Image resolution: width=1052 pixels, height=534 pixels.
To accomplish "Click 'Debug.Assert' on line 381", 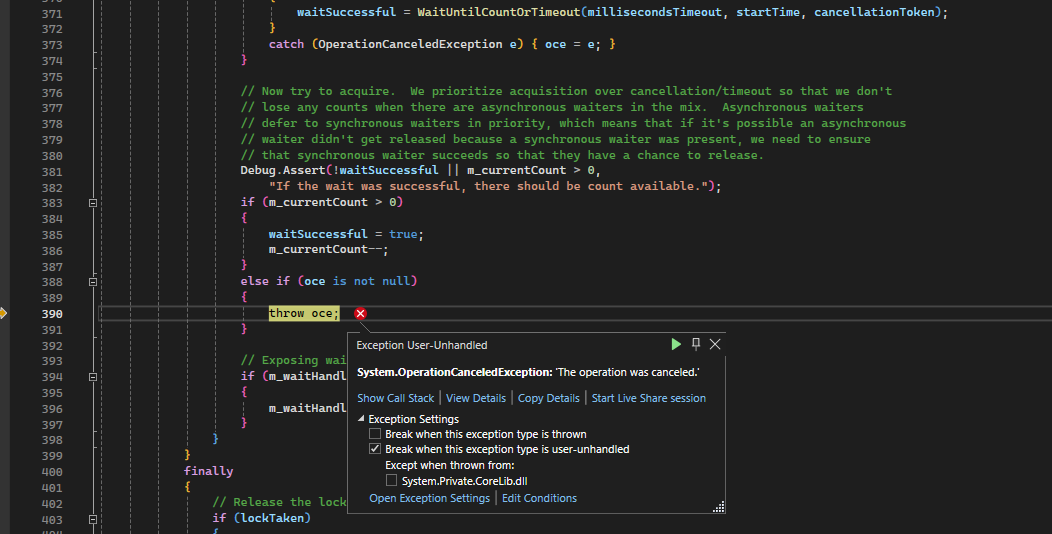I will 283,170.
